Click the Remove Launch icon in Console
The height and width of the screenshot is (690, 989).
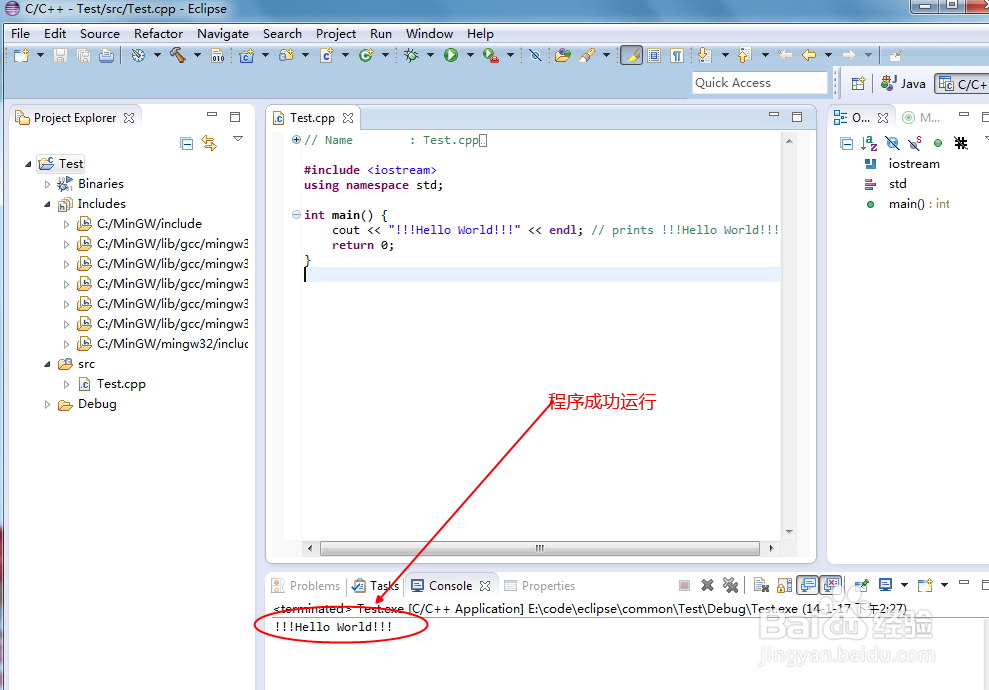(x=708, y=585)
